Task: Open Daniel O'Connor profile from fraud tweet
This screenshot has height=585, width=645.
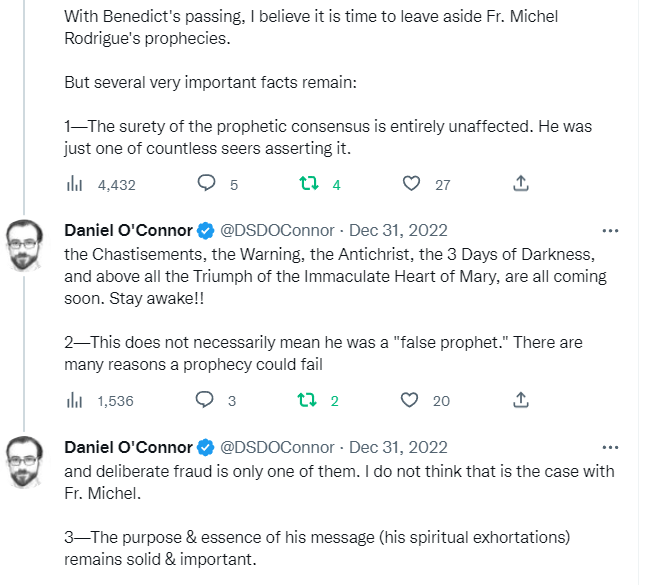Action: point(127,446)
